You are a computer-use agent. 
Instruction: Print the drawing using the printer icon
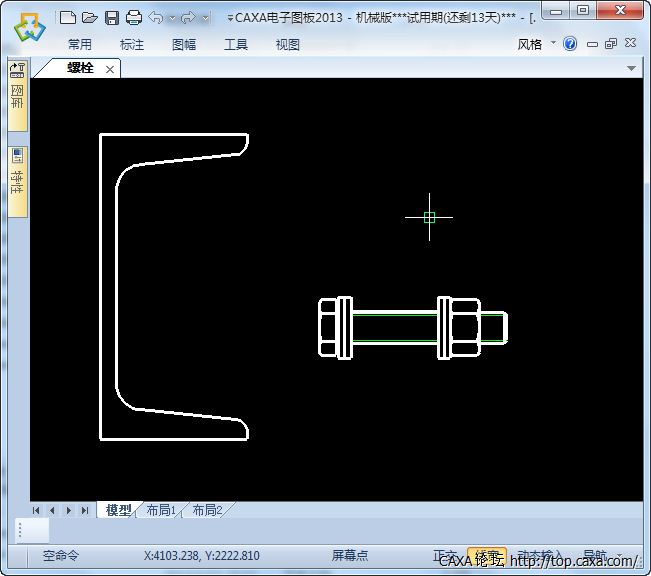coord(134,18)
